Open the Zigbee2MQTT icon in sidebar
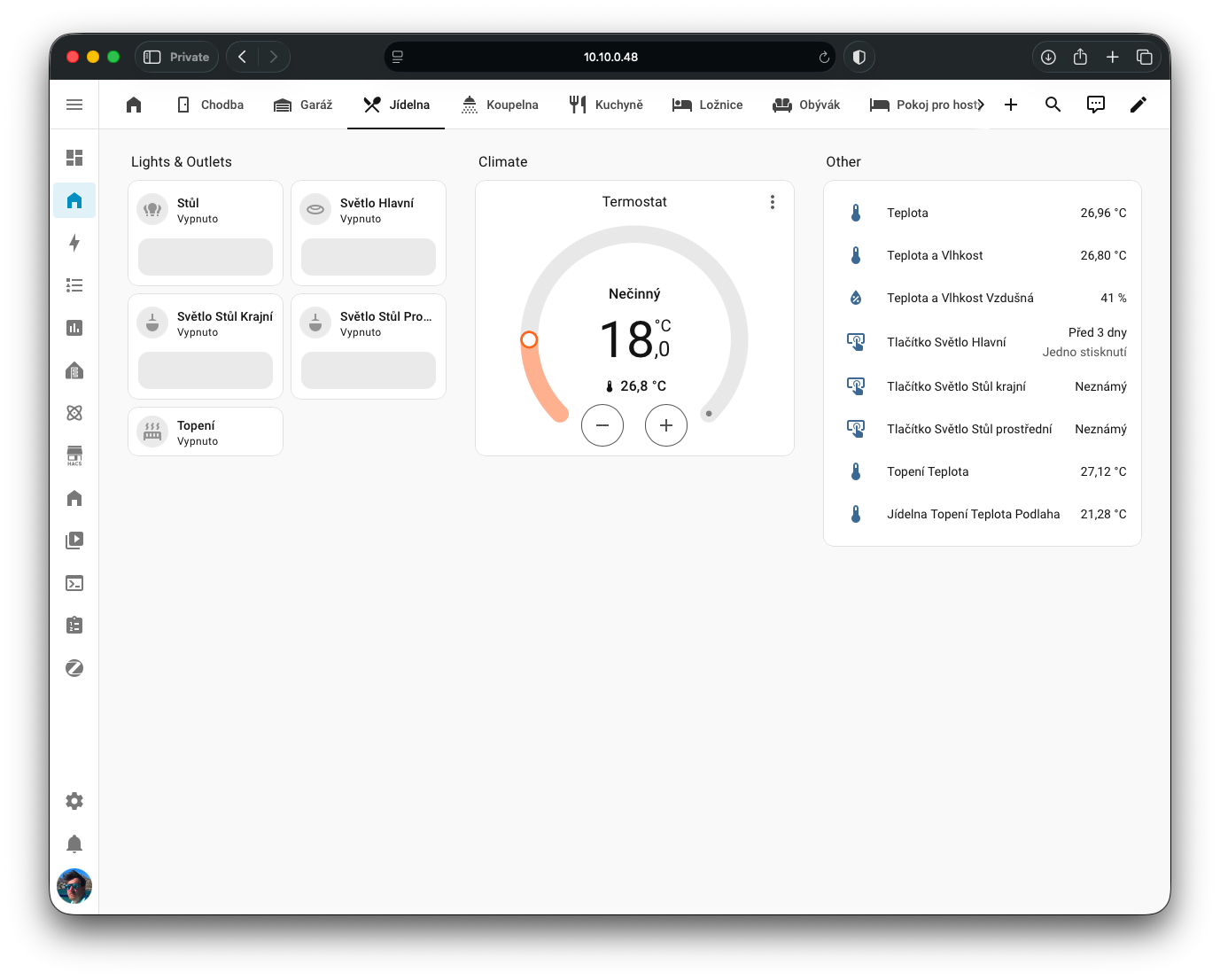Screen dimensions: 1220x980 pos(74,668)
